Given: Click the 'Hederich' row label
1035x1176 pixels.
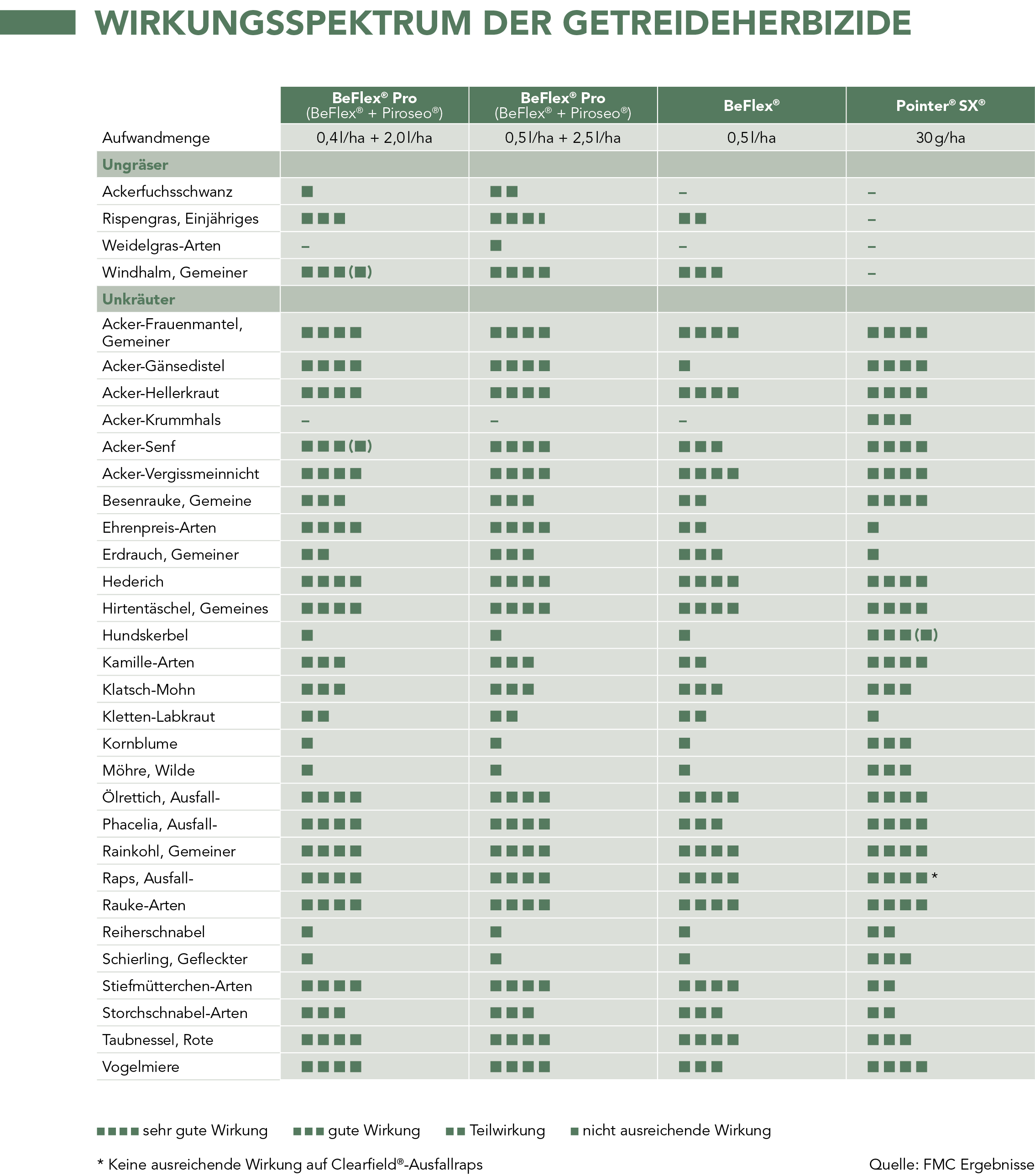Looking at the screenshot, I should click(x=133, y=582).
